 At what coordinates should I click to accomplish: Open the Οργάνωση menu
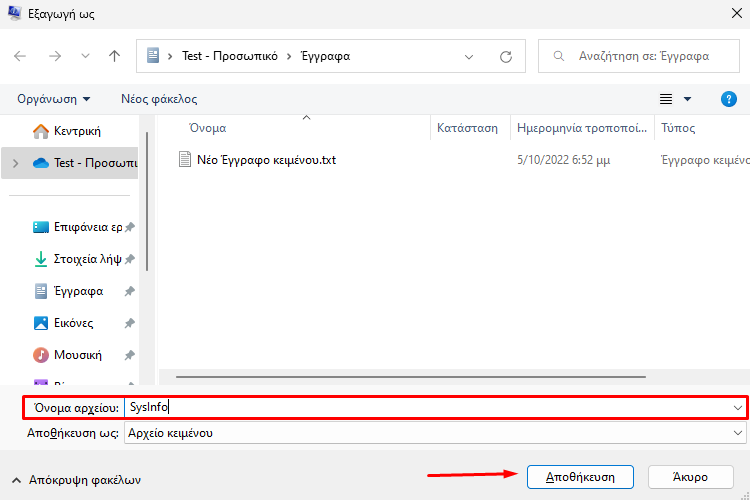click(54, 99)
